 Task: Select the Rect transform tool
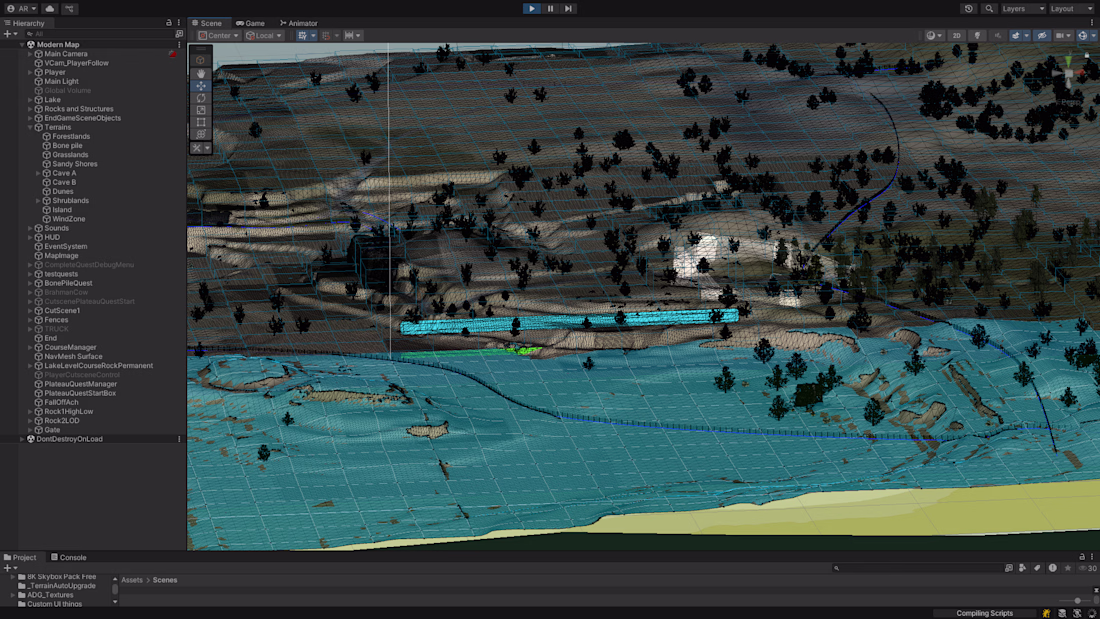(201, 122)
